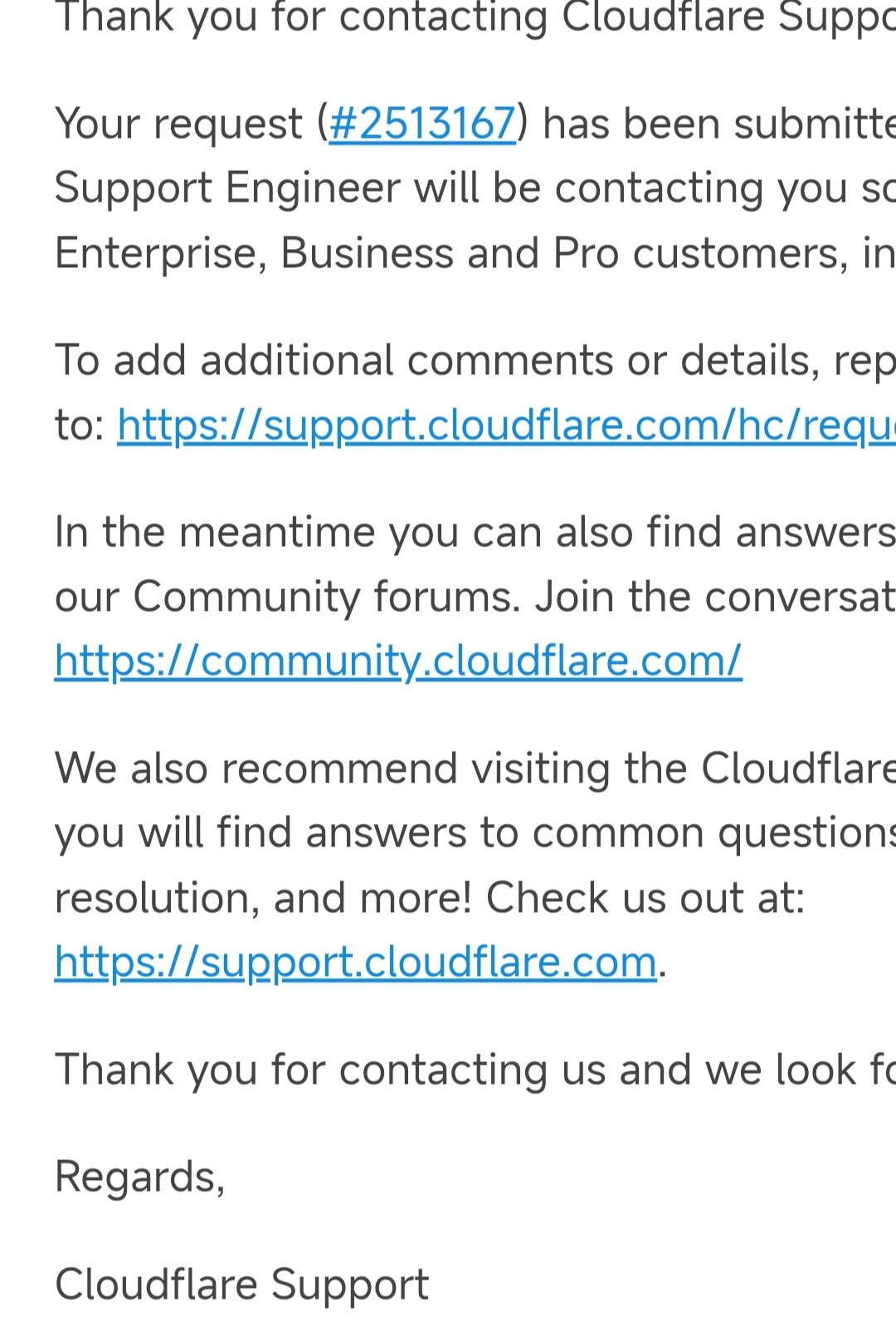Viewport: 896px width, 1341px height.
Task: Tap the 'Thank you for contacting Cloudflare' top line
Action: click(x=475, y=18)
